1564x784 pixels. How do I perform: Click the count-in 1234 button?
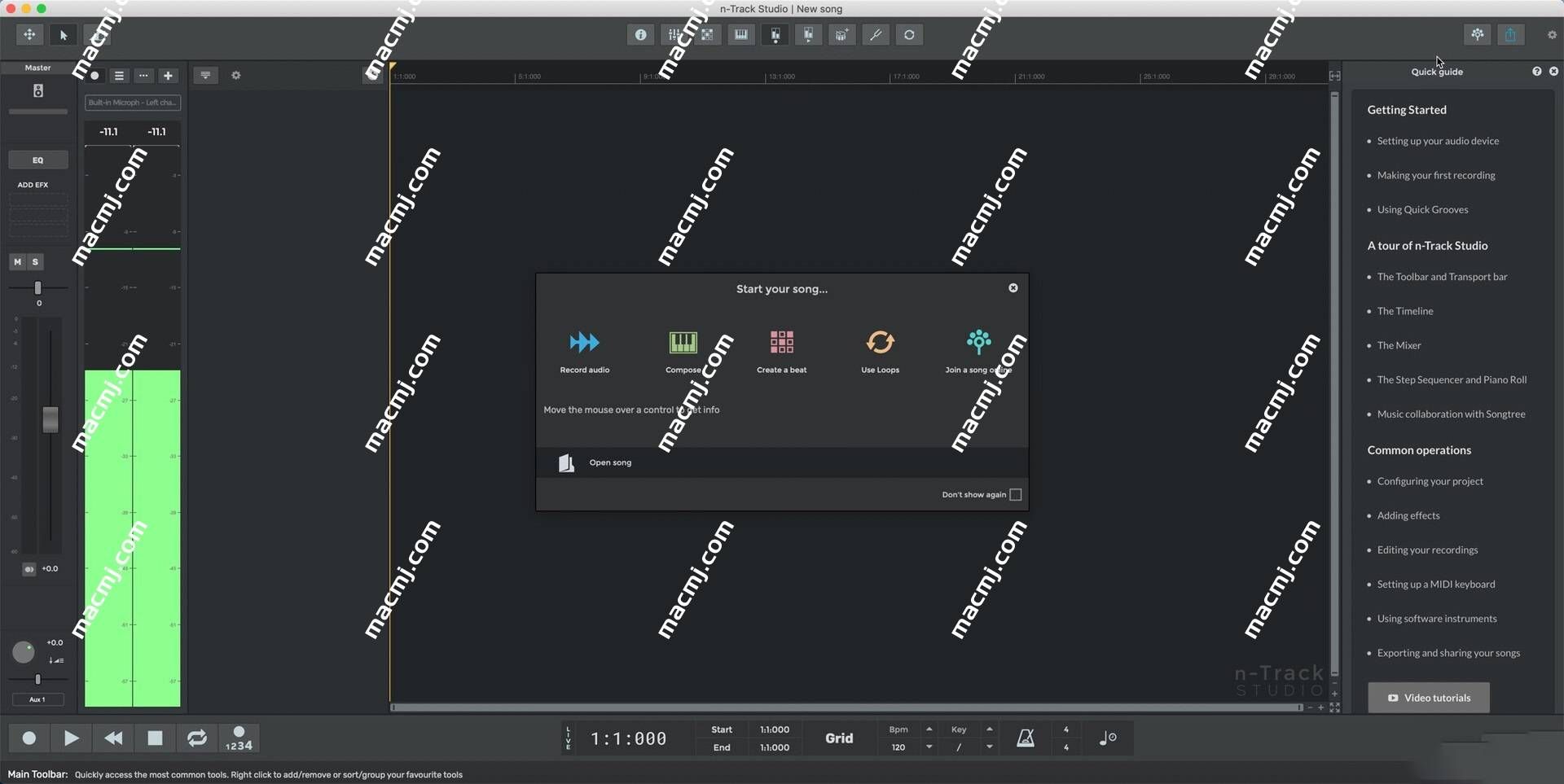click(239, 738)
